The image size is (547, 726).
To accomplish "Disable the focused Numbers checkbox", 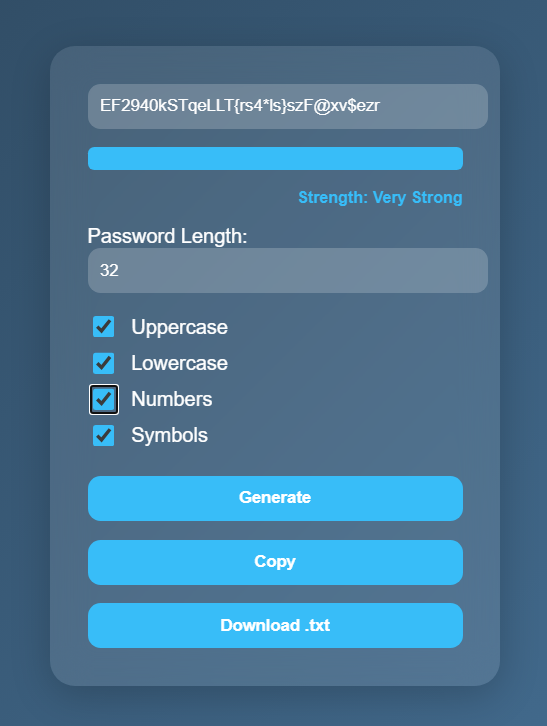I will [x=104, y=399].
